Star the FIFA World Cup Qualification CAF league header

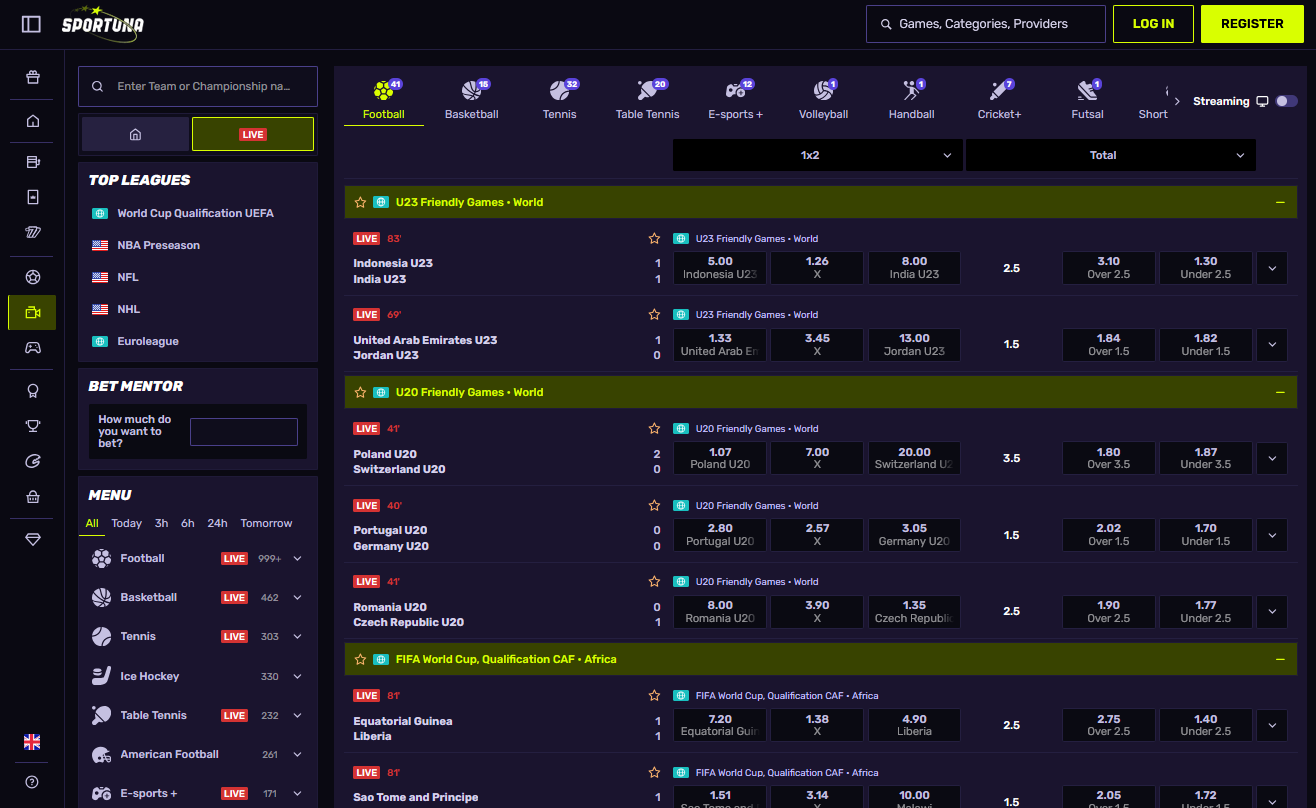pyautogui.click(x=361, y=659)
